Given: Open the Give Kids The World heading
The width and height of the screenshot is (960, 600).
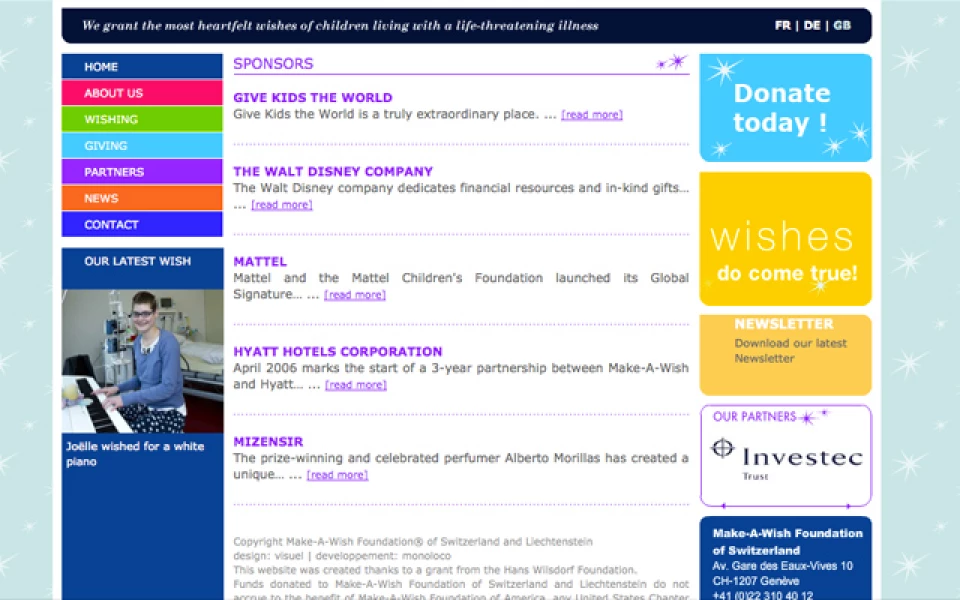Looking at the screenshot, I should 313,97.
